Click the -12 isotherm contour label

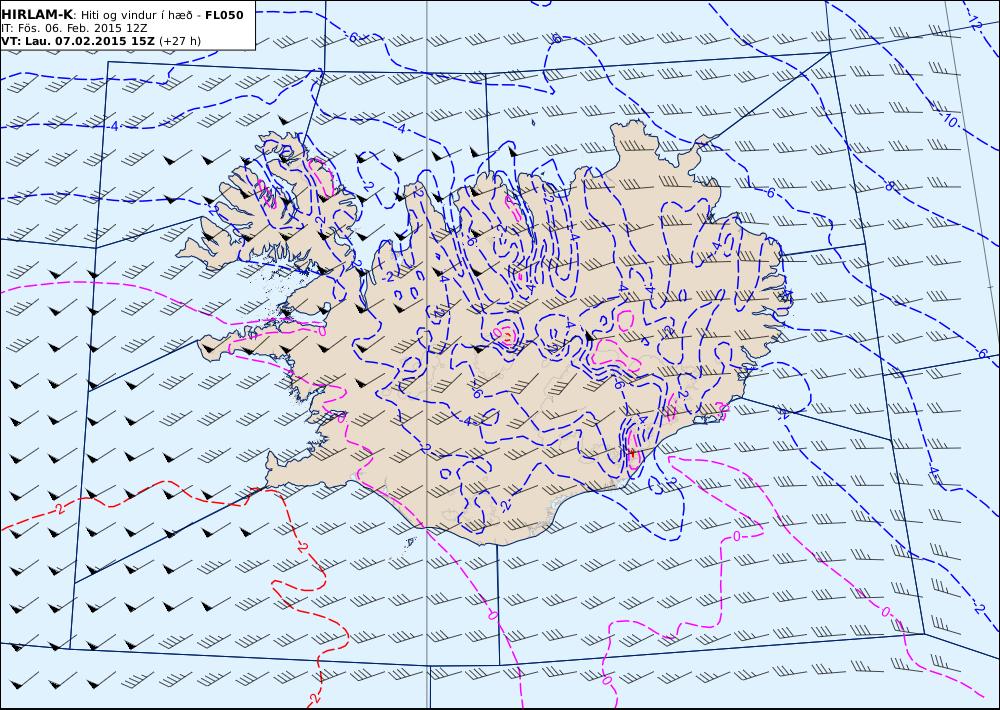[976, 24]
